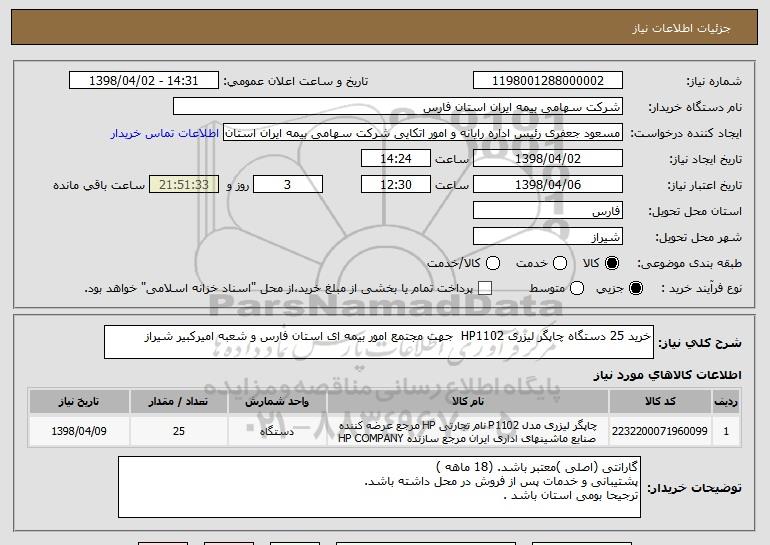Viewport: 770px width, 545px height.
Task: Select the خدمت radio button
Action: (560, 263)
